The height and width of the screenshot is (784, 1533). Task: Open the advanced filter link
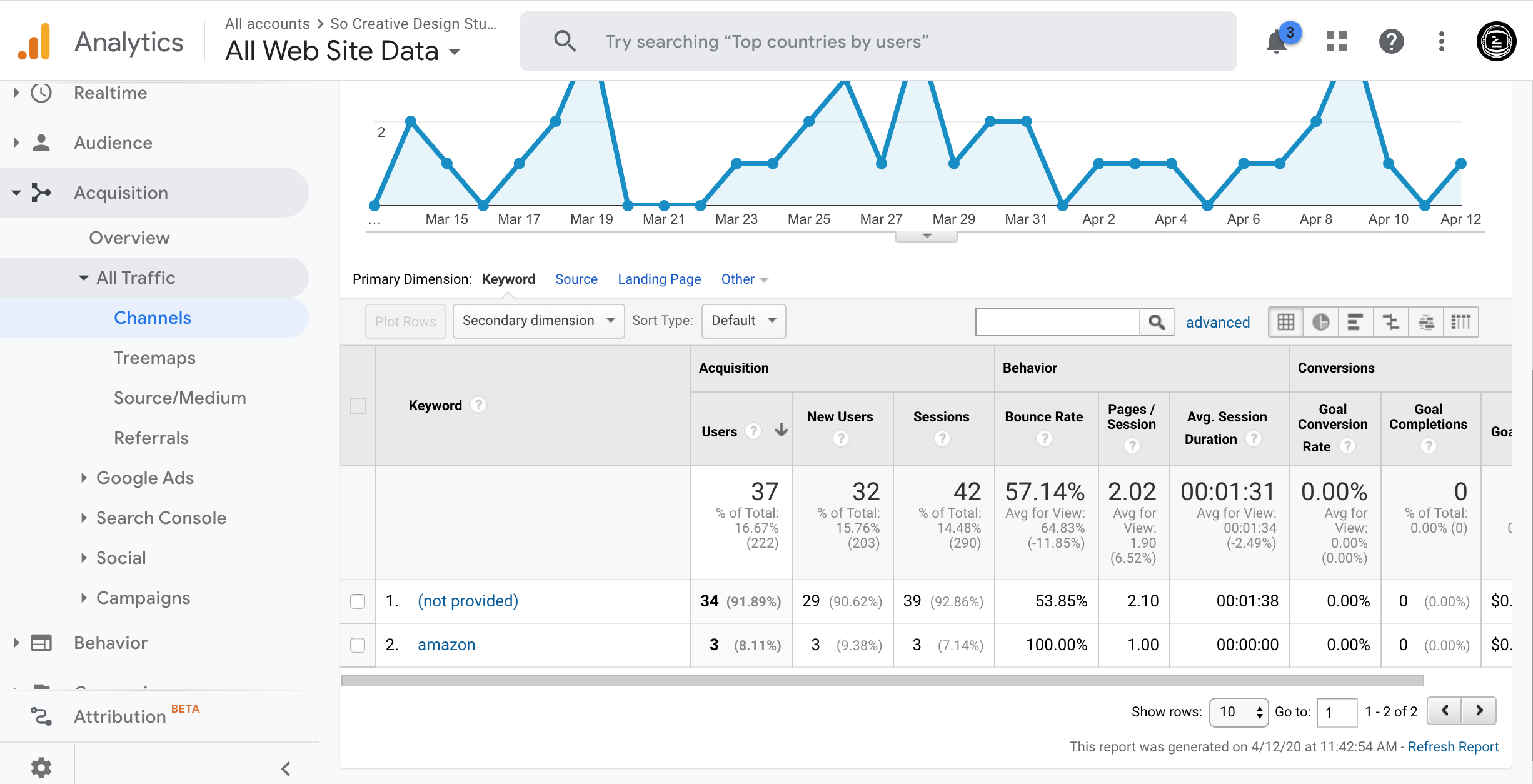tap(1217, 323)
